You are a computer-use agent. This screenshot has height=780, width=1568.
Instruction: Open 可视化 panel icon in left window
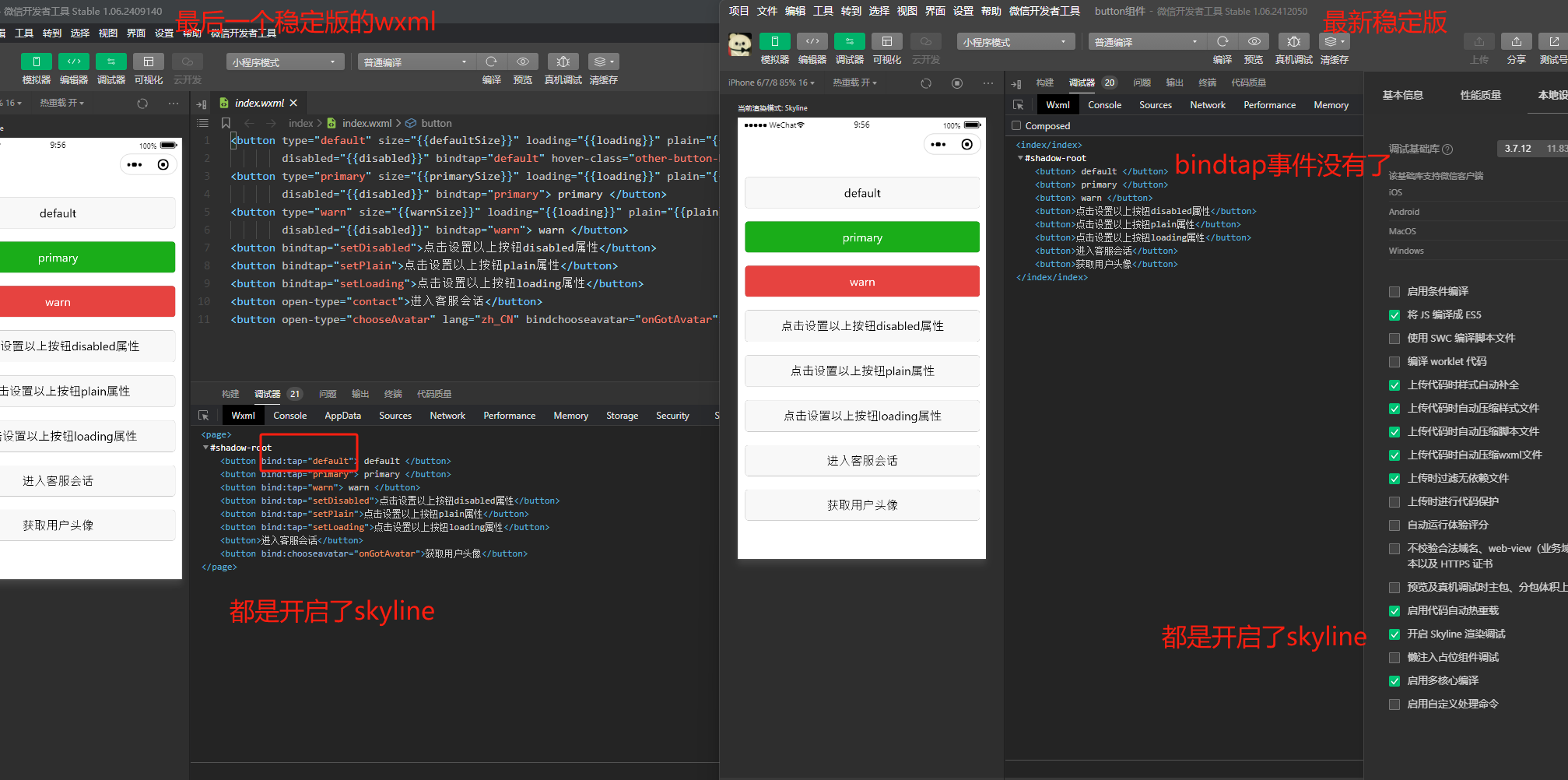click(149, 61)
